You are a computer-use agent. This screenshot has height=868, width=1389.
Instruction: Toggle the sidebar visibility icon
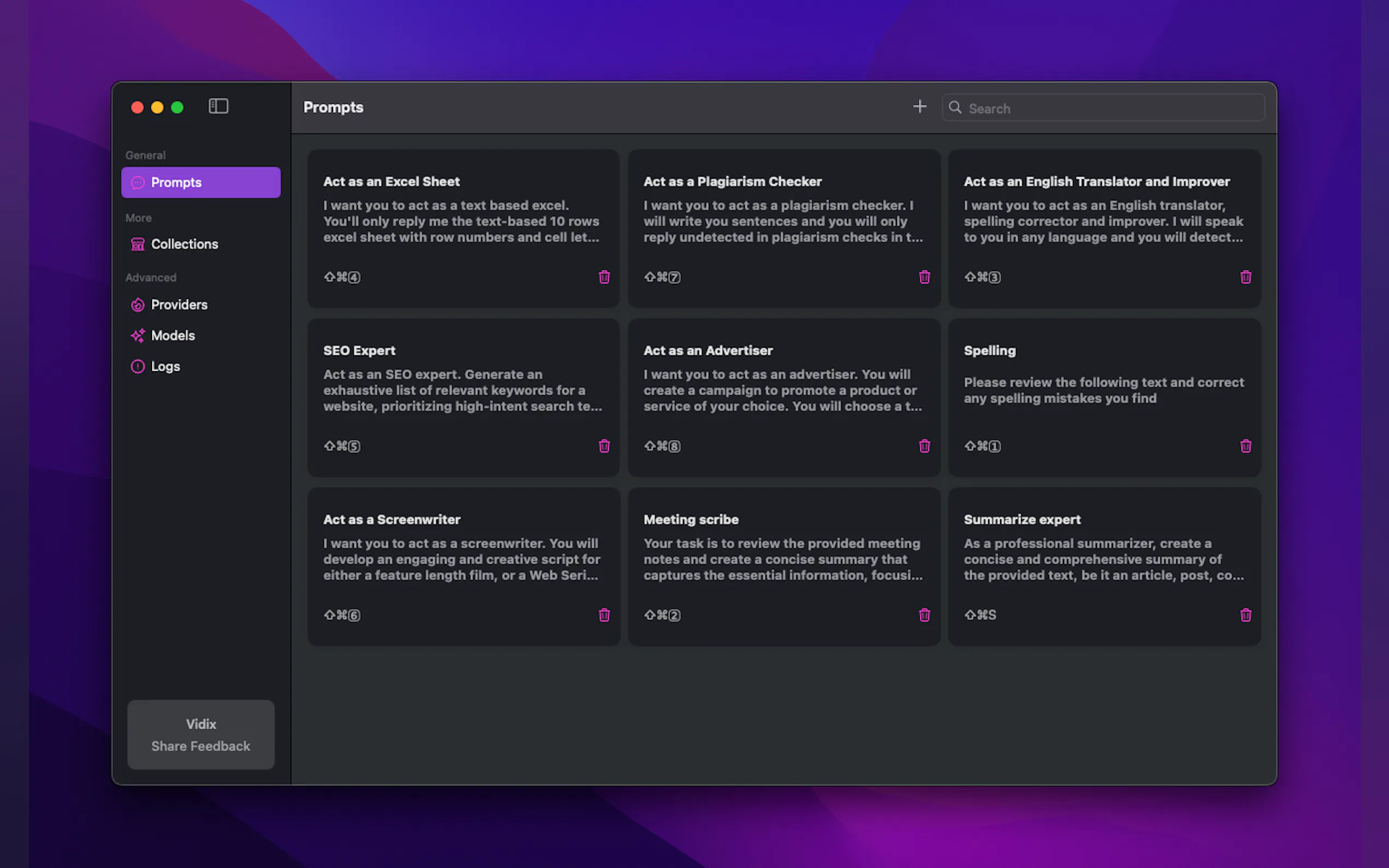218,106
